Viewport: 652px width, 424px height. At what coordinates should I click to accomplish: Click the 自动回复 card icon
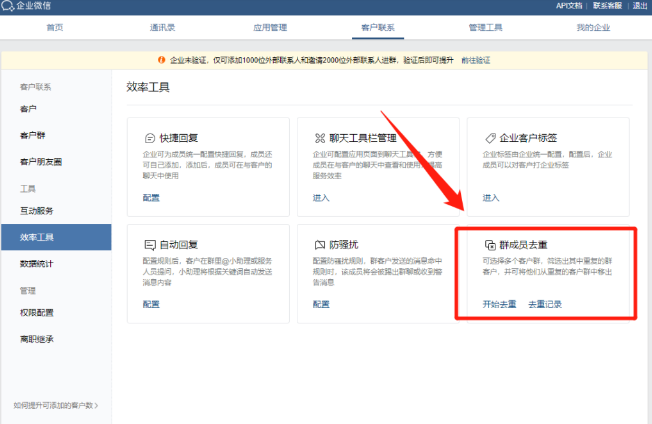click(150, 244)
